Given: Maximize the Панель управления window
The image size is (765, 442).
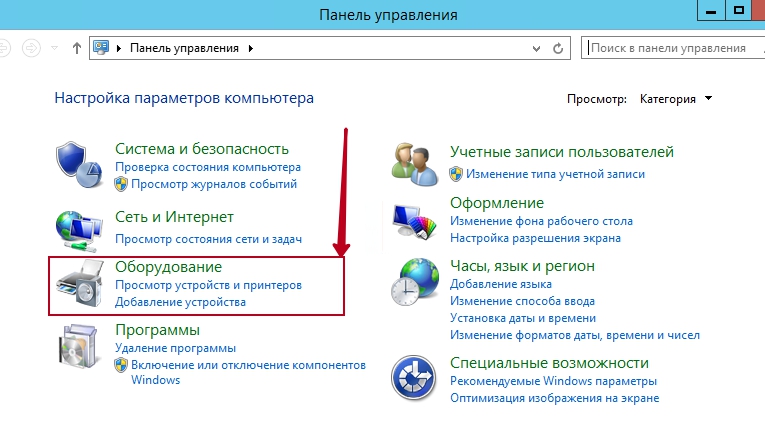Looking at the screenshot, I should pyautogui.click(x=739, y=10).
